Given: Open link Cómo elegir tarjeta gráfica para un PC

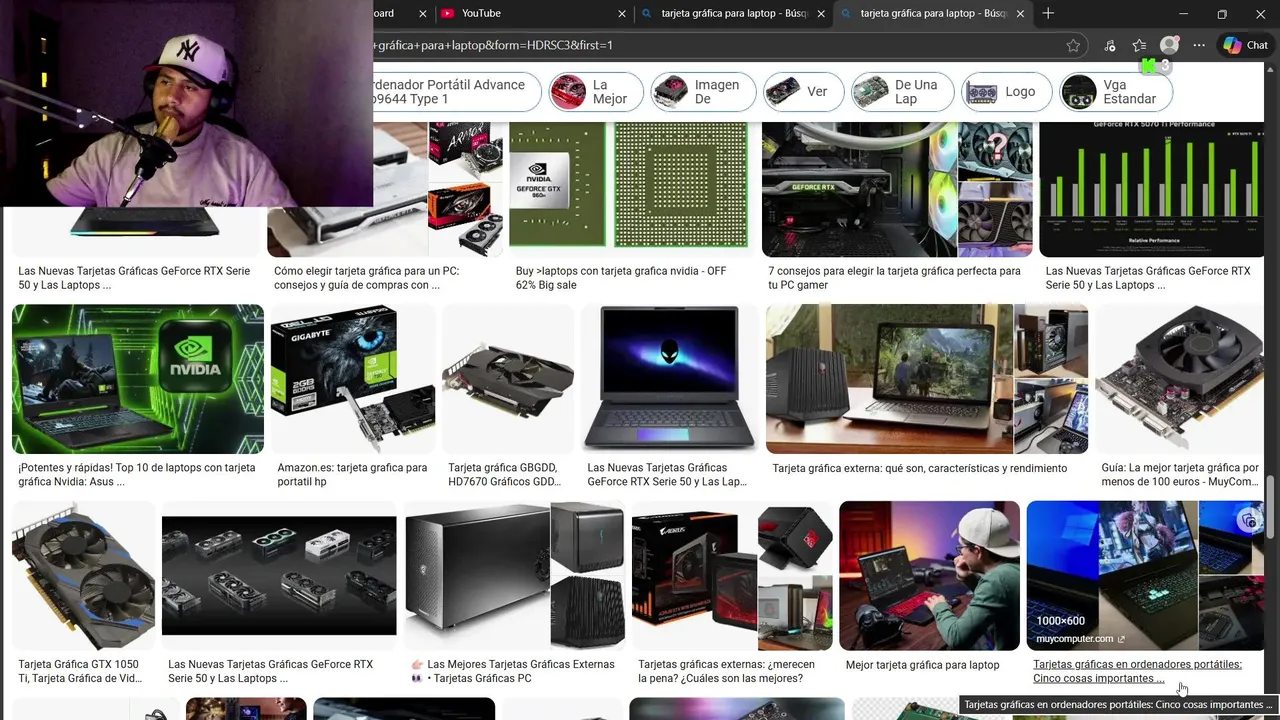Looking at the screenshot, I should 367,278.
